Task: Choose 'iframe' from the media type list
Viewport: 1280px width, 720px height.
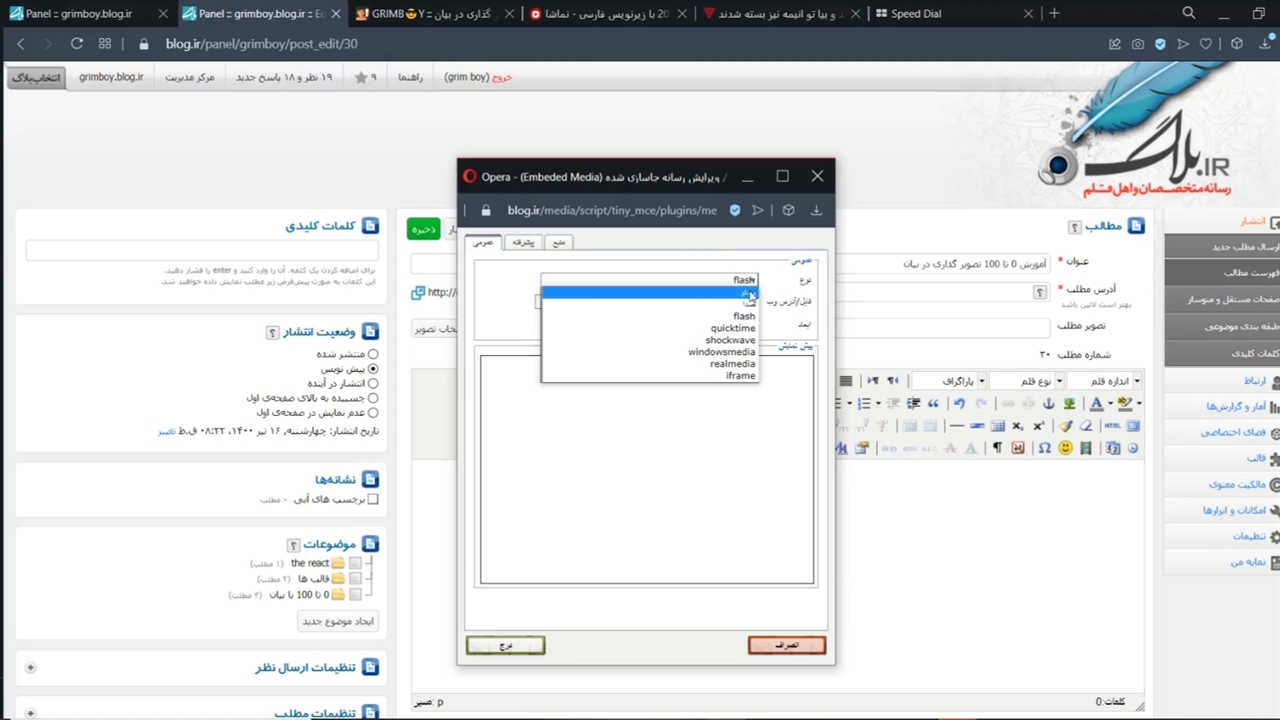Action: pyautogui.click(x=740, y=376)
